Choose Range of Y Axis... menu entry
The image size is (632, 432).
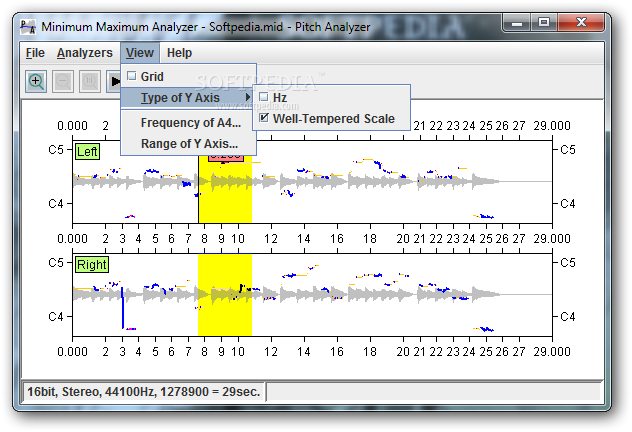pos(188,143)
